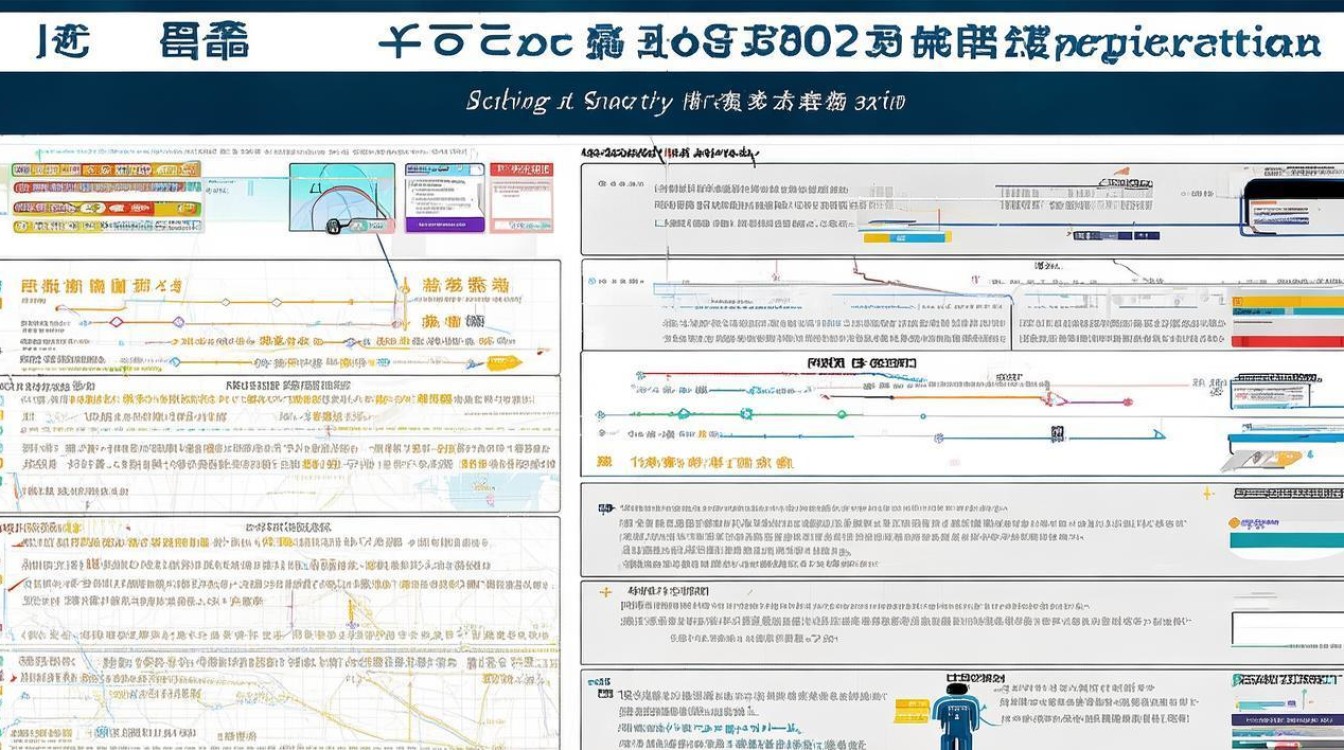Click the white diamond node on orange line
The image size is (1344, 750).
point(227,302)
